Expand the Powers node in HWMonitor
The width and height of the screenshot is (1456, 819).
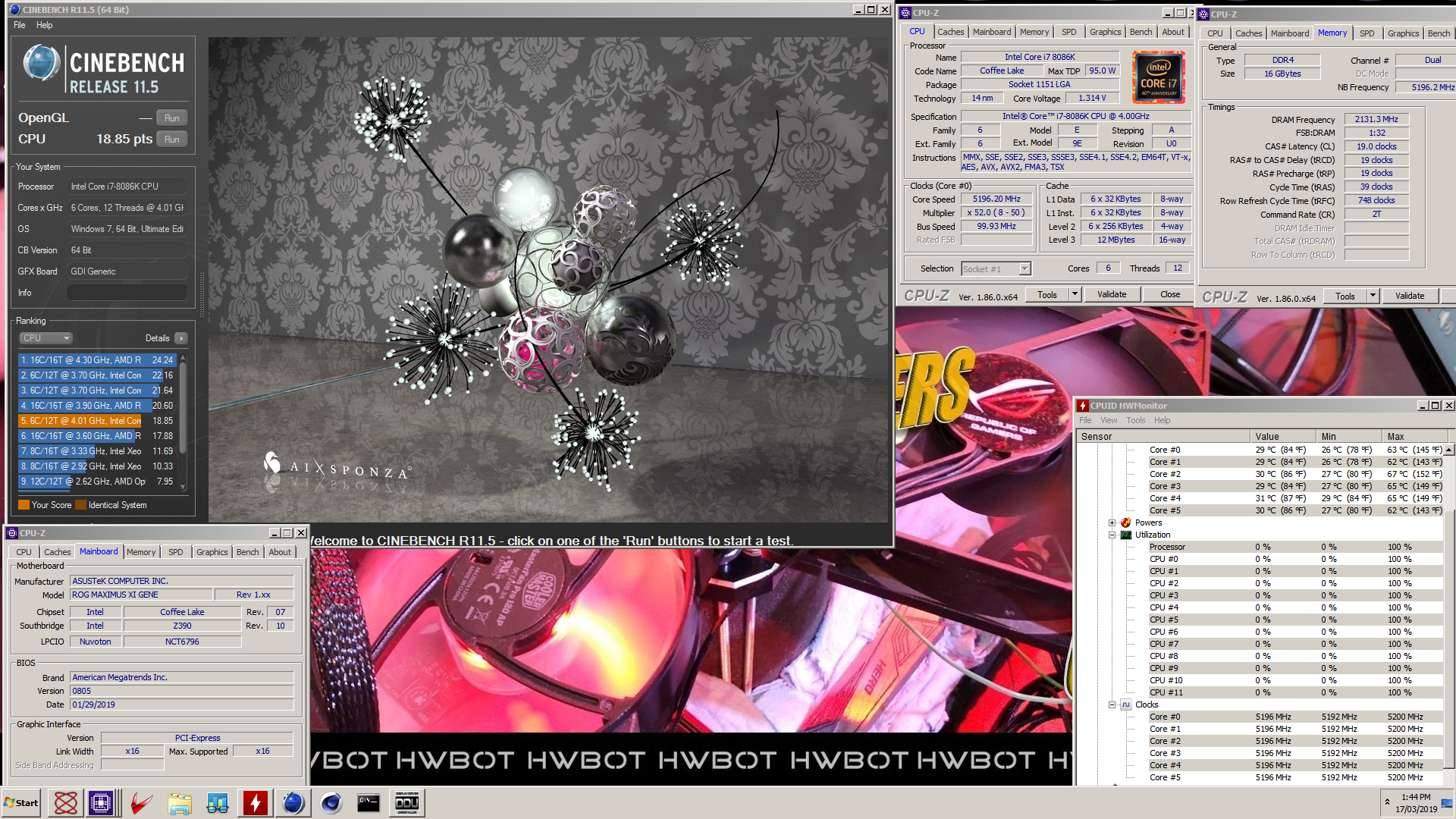(1112, 522)
